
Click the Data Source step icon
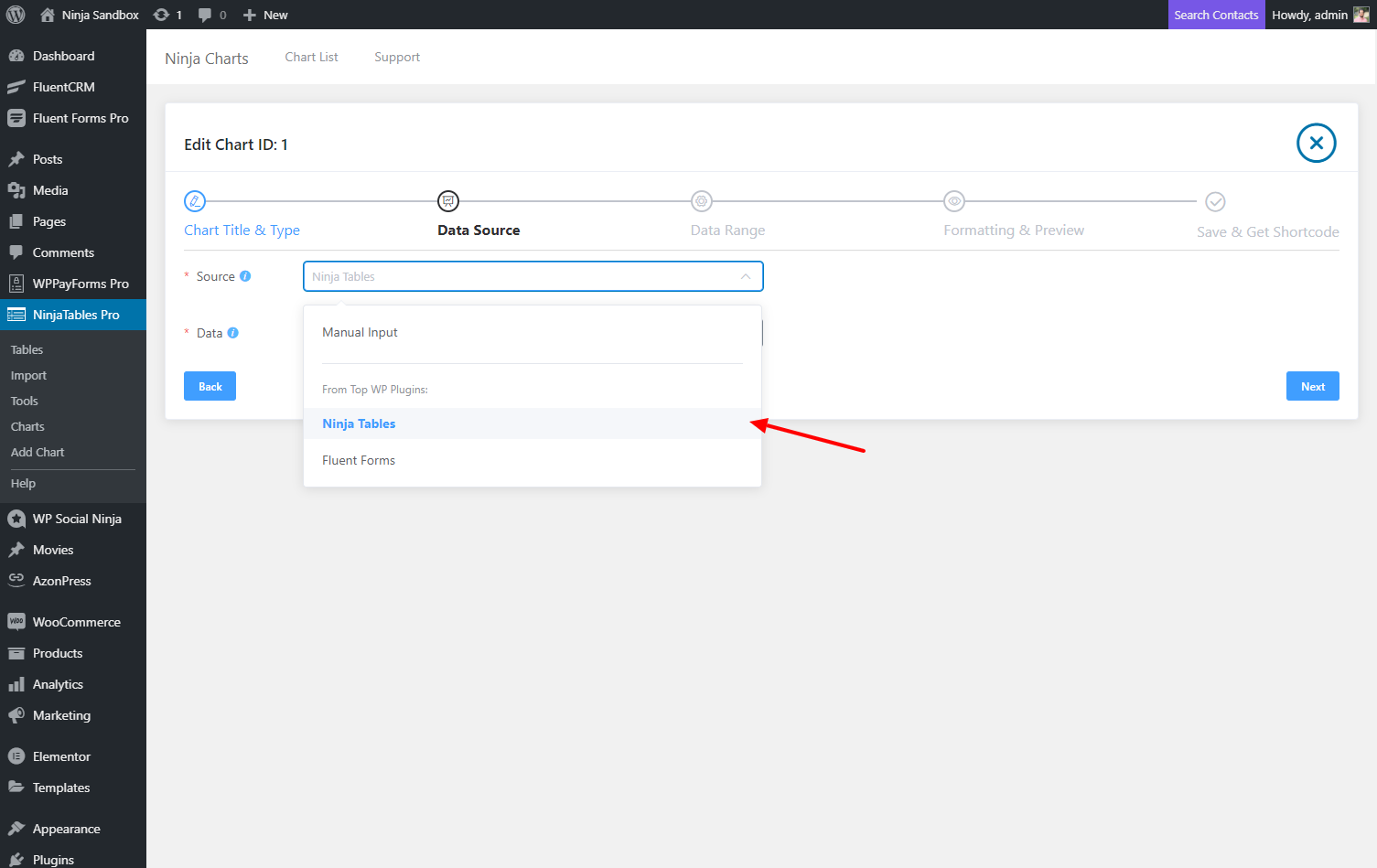447,201
